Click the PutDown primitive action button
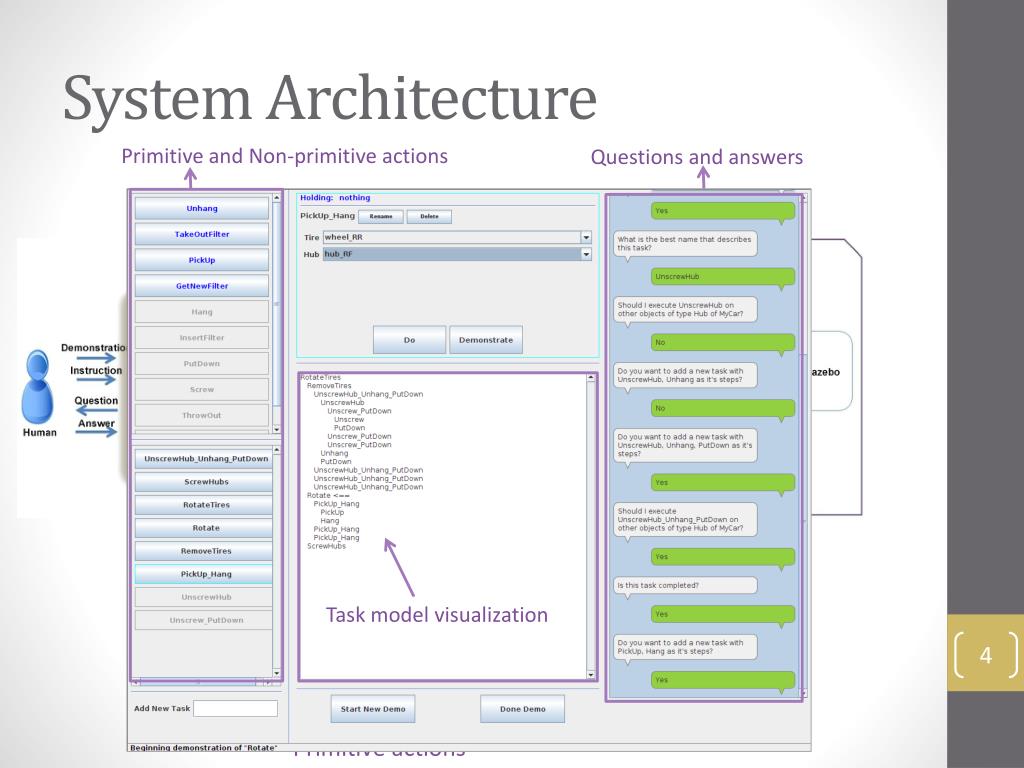Viewport: 1024px width, 768px height. pos(202,364)
